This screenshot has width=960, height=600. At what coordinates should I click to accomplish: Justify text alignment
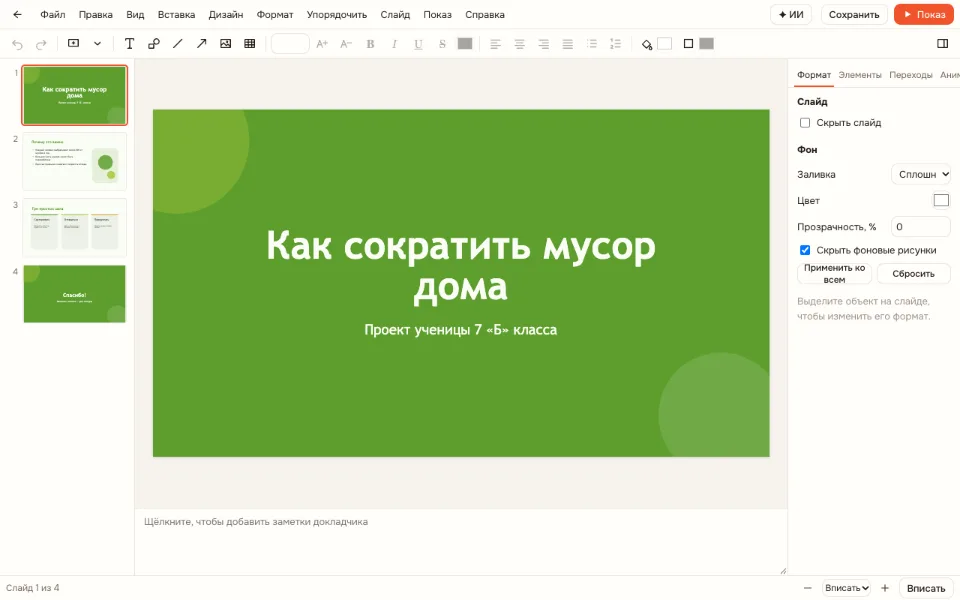point(568,44)
